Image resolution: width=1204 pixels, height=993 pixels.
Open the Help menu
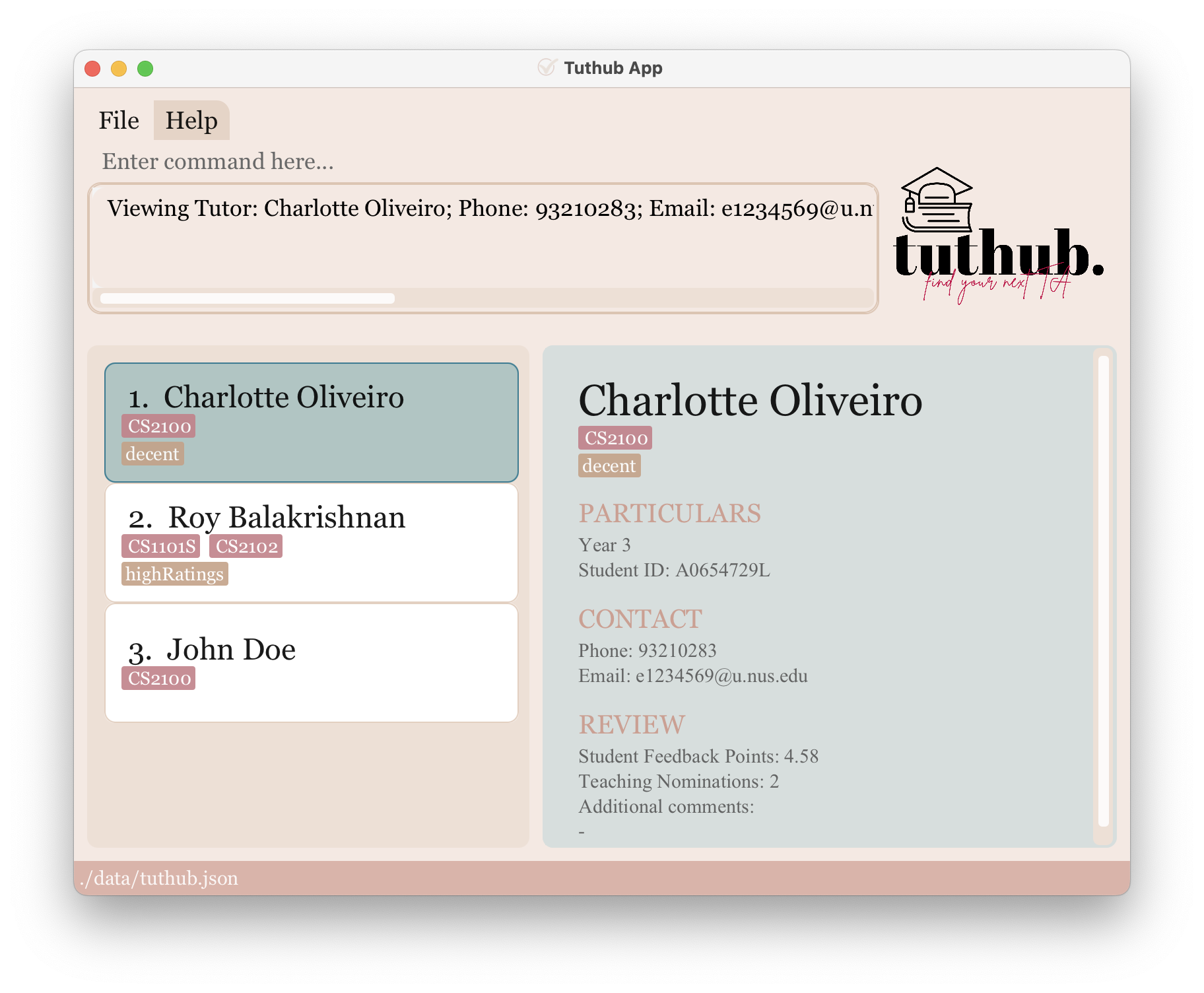click(191, 120)
